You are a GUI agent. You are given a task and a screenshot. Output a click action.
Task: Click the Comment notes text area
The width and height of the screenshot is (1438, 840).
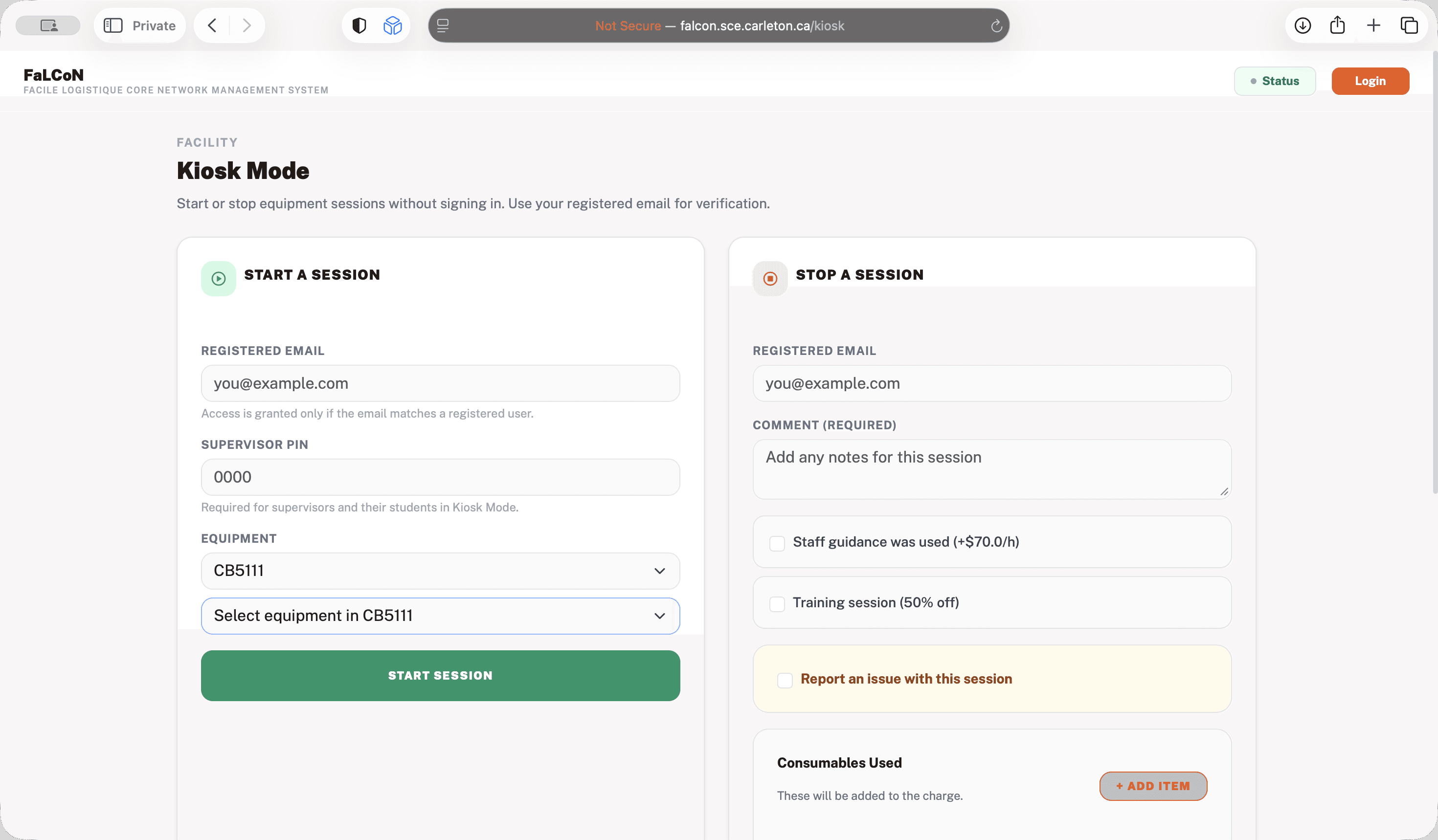pos(992,469)
